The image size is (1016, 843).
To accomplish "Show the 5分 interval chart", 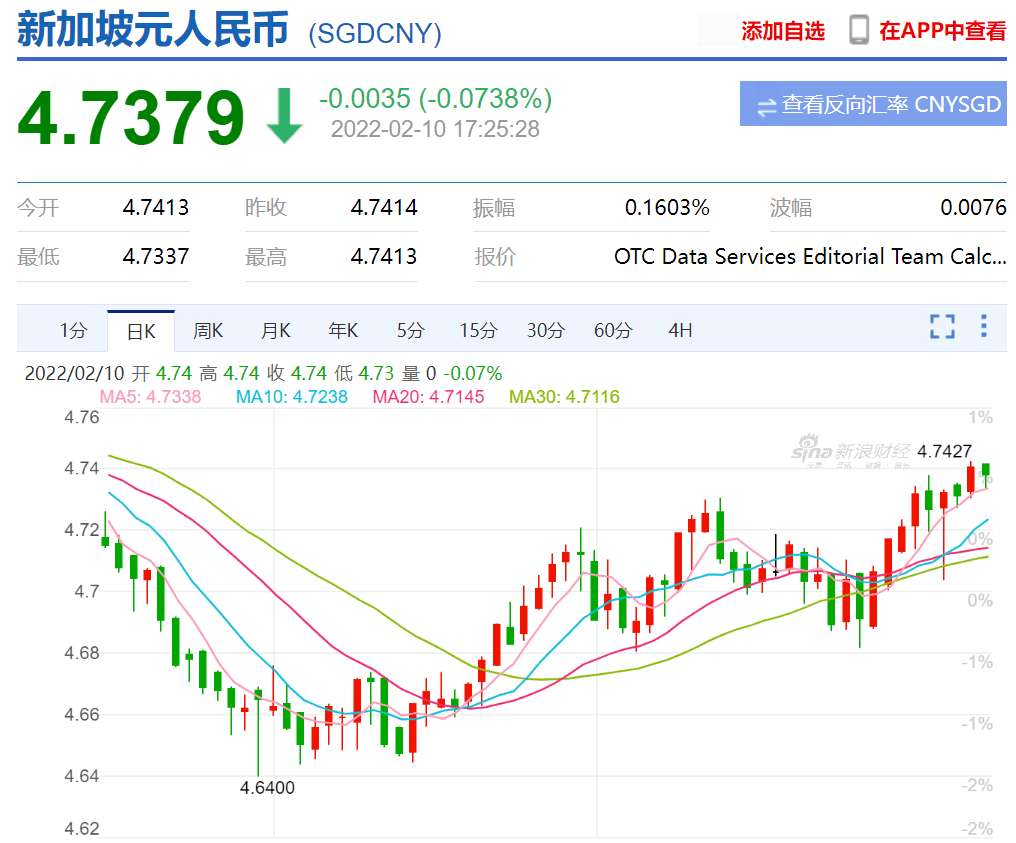I will [x=410, y=330].
